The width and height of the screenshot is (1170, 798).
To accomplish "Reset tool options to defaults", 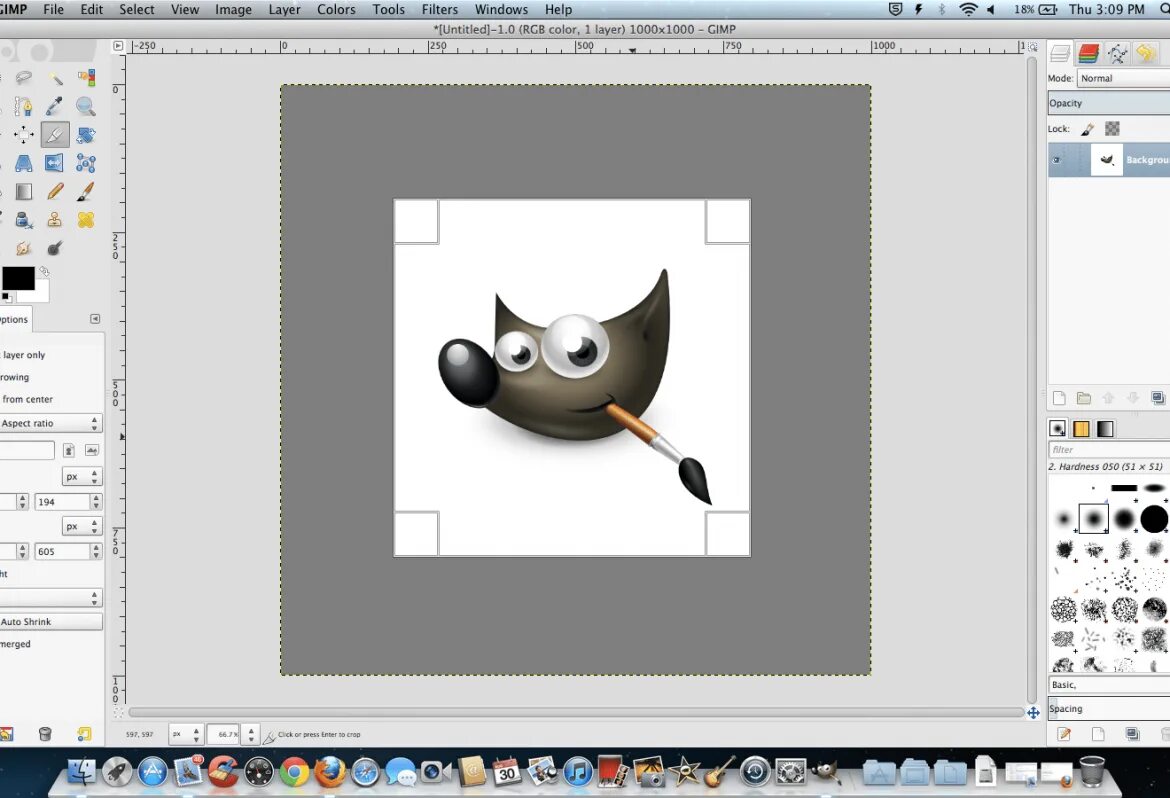I will pyautogui.click(x=84, y=735).
